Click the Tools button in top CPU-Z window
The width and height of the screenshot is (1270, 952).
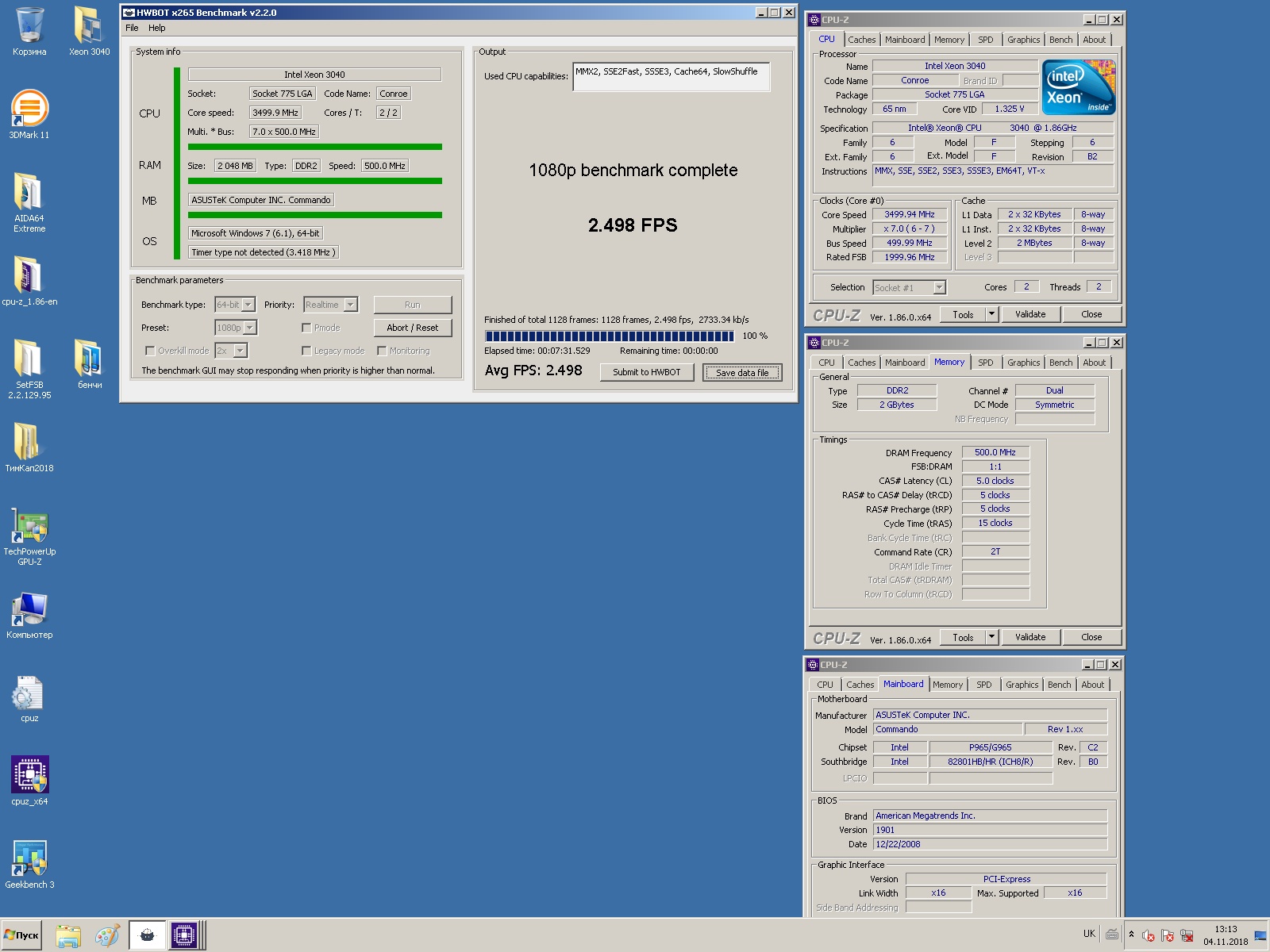coord(963,314)
